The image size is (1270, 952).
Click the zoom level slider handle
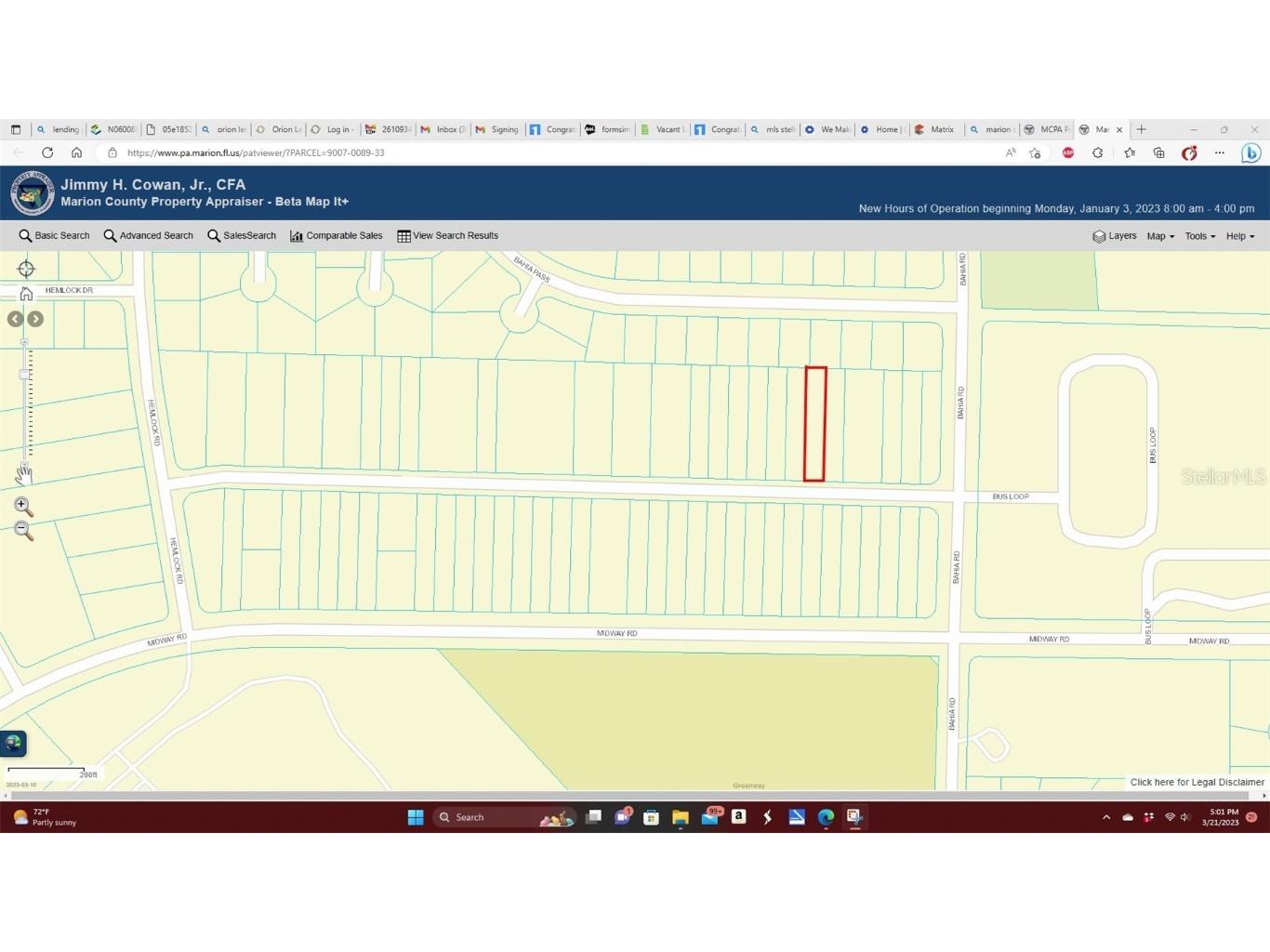point(24,375)
